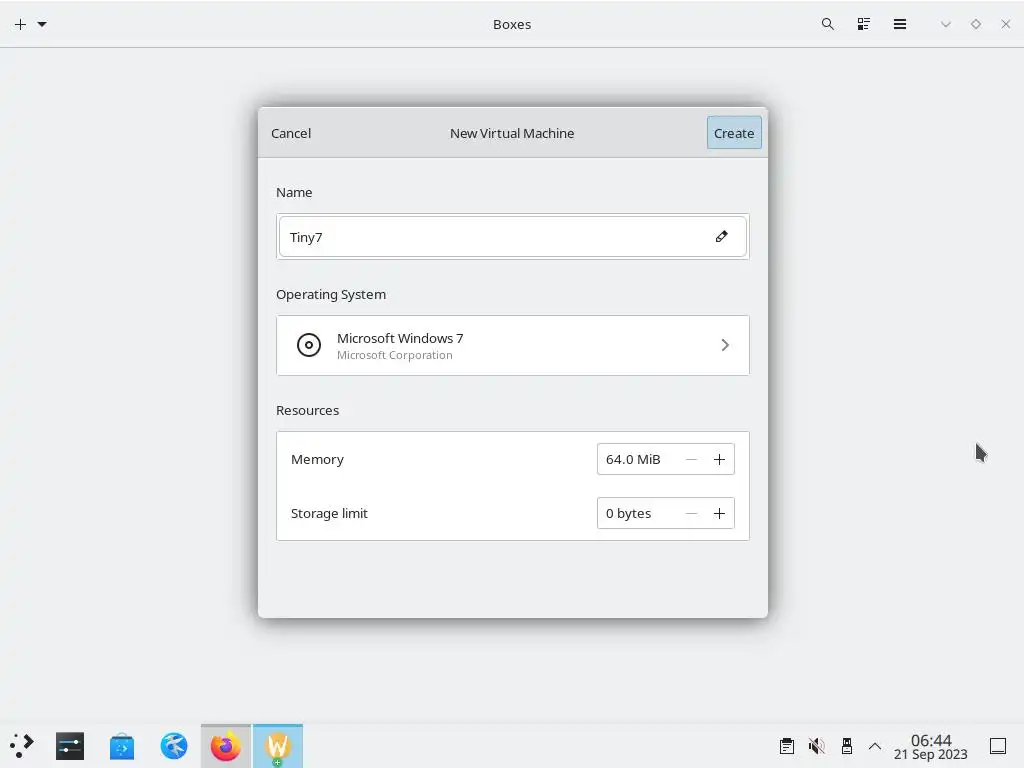The width and height of the screenshot is (1024, 768).
Task: Click the show desktop icon in the taskbar corner
Action: (998, 746)
